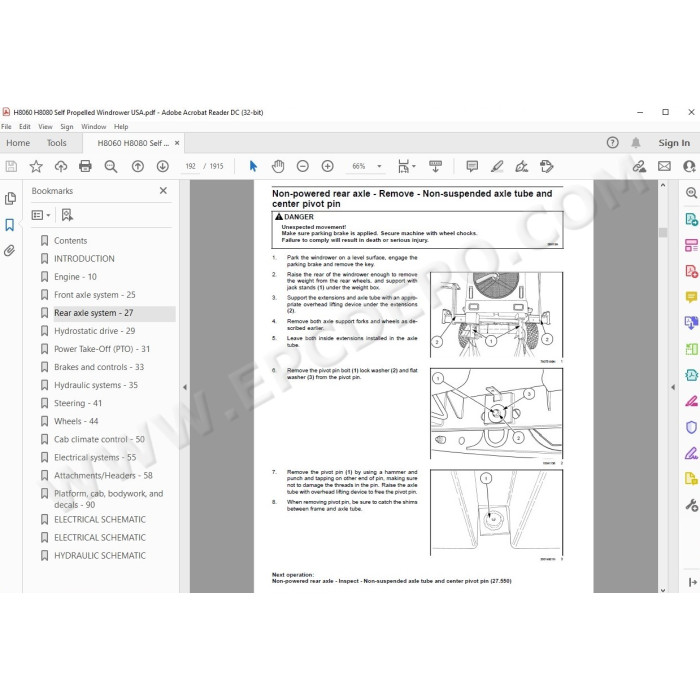Open Hydrostatic drive - 29 bookmark

pyautogui.click(x=95, y=331)
